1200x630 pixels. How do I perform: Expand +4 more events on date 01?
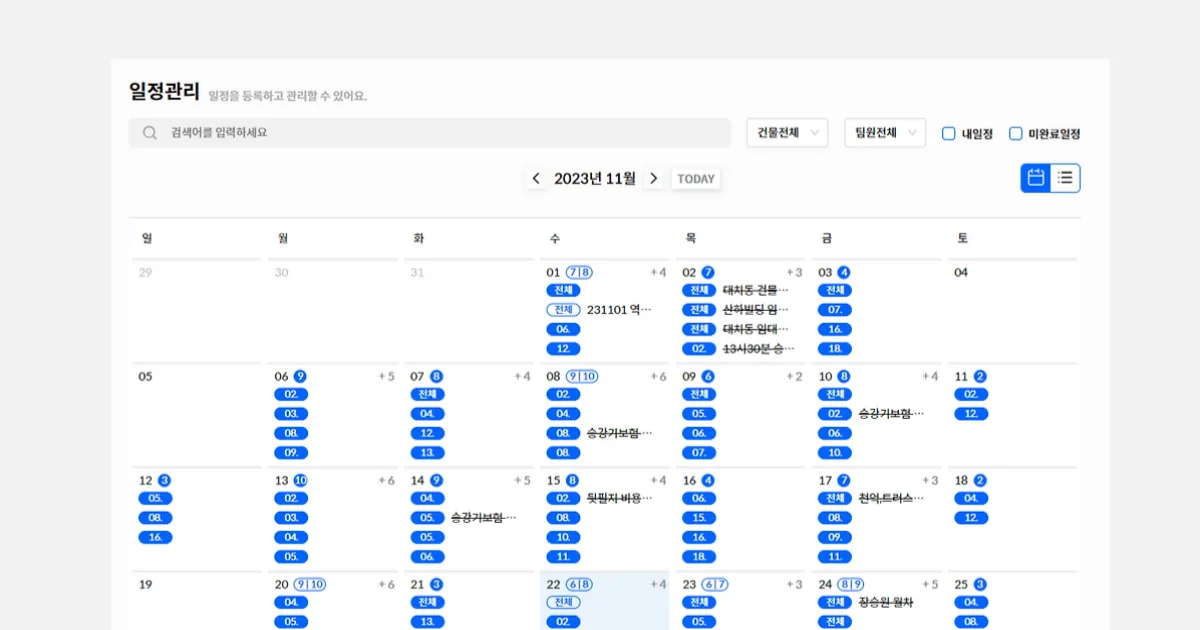pos(657,272)
